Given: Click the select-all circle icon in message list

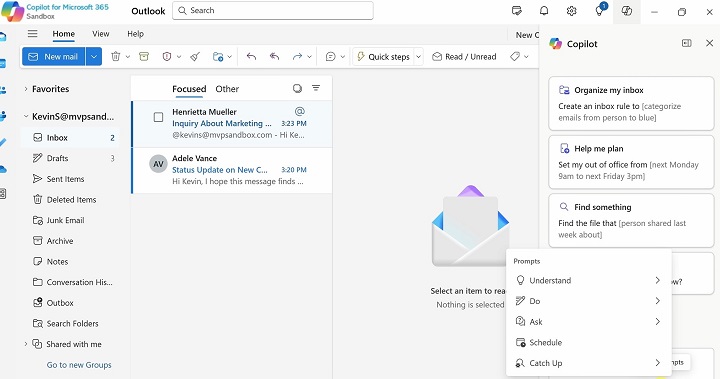Looking at the screenshot, I should [x=298, y=88].
